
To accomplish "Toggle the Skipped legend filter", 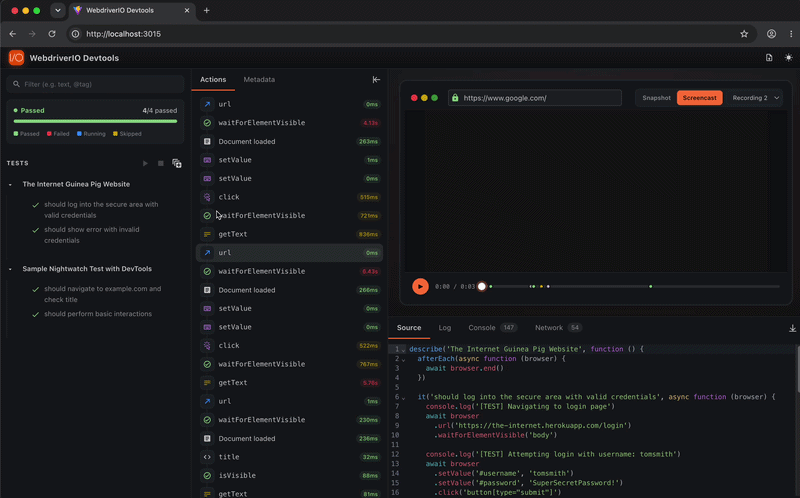I will pos(127,134).
